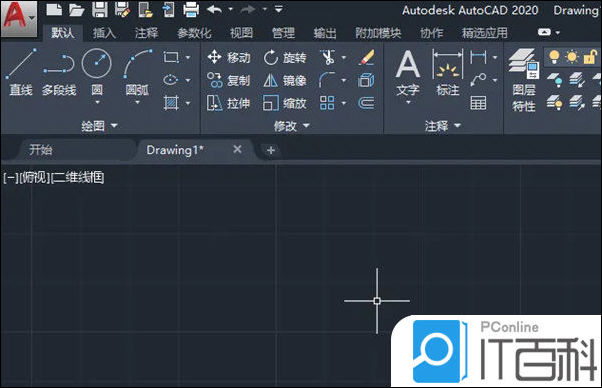
Task: Click the 移动 move tool
Action: (x=228, y=58)
